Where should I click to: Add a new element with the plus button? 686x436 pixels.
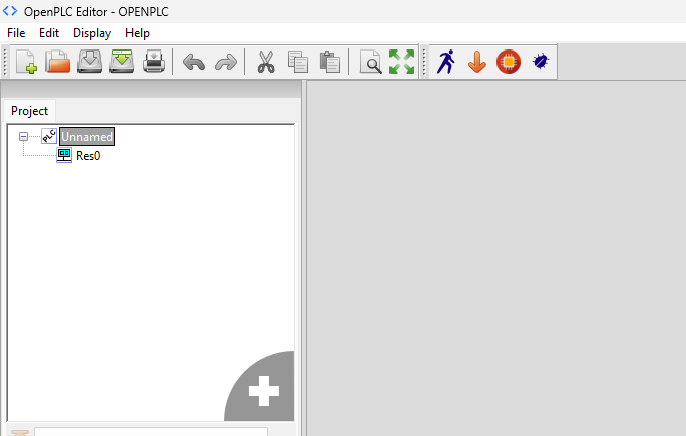tap(264, 391)
